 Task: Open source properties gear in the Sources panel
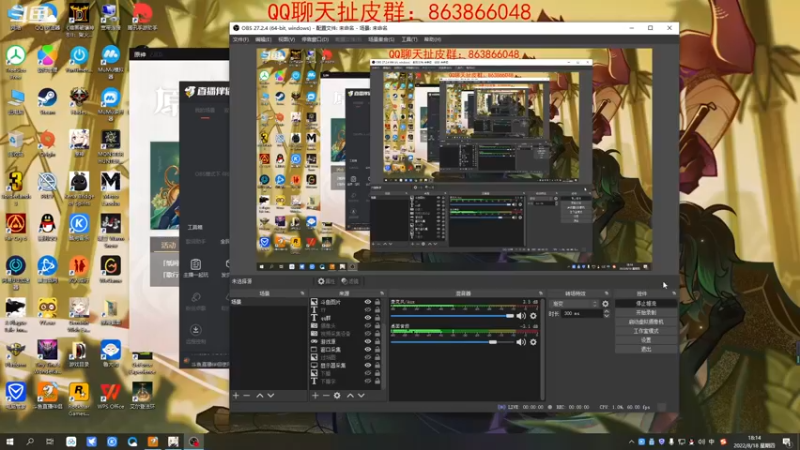tap(337, 395)
